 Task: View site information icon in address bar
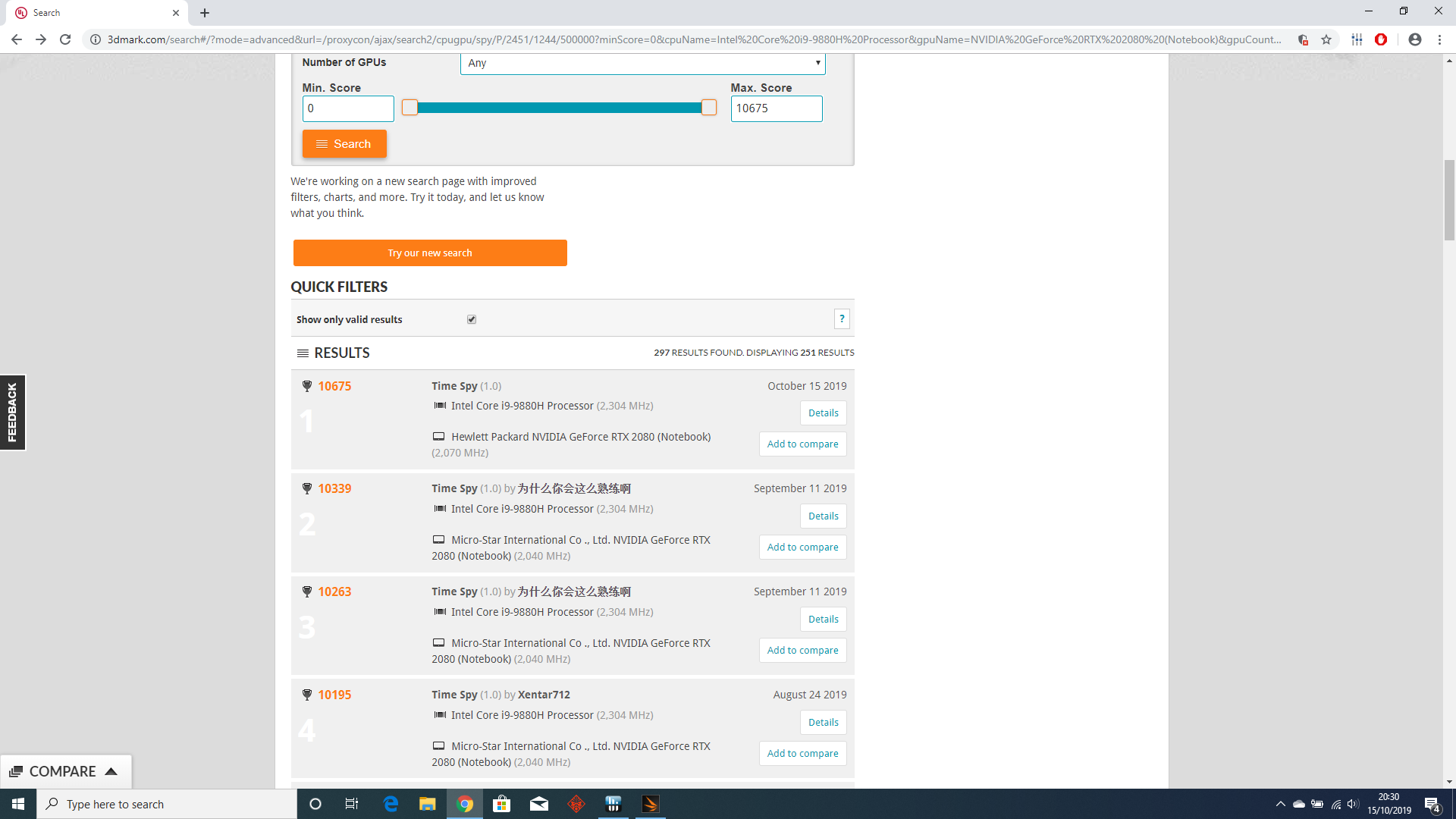[x=96, y=39]
